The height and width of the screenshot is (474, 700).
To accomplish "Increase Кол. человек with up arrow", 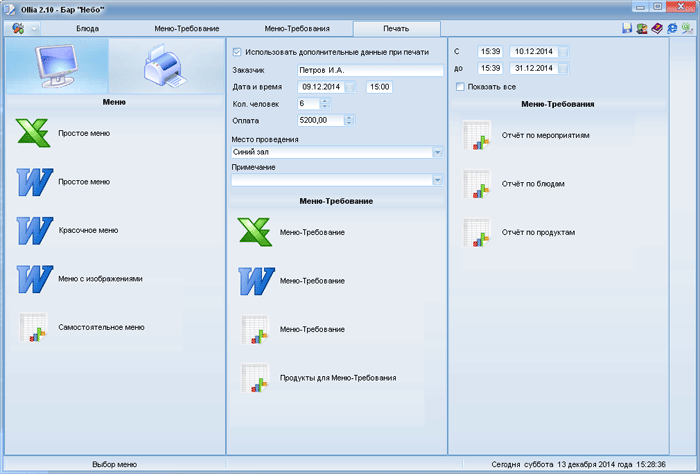I will click(325, 101).
